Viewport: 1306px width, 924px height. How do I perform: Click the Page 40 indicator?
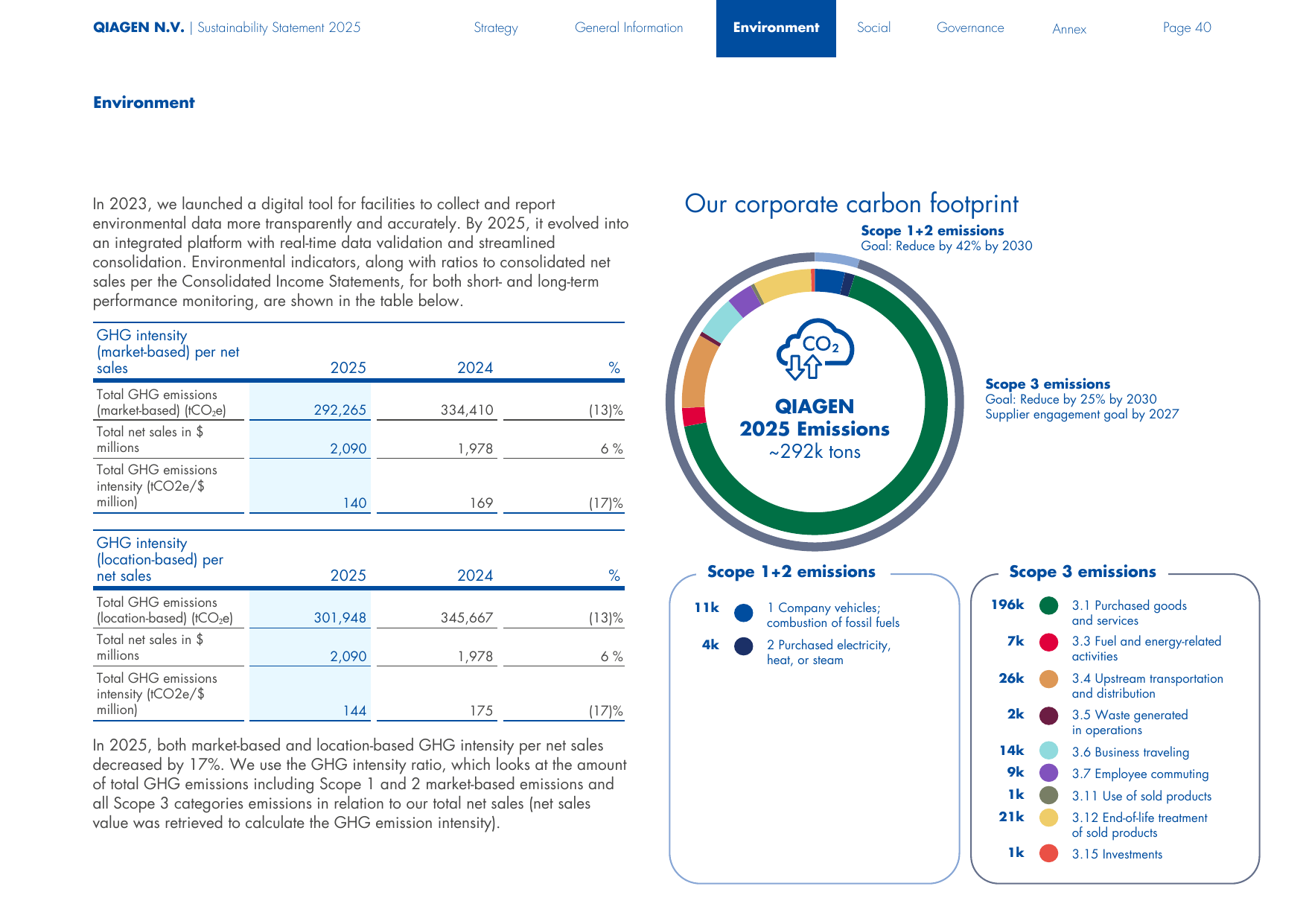1187,28
